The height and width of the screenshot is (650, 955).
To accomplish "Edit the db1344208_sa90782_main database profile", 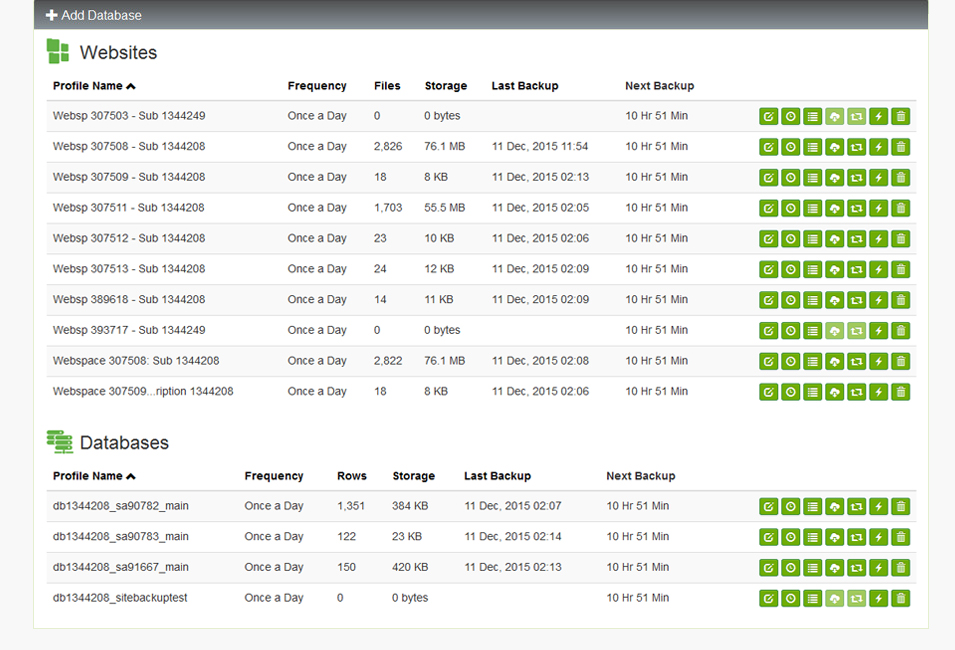I will [768, 507].
